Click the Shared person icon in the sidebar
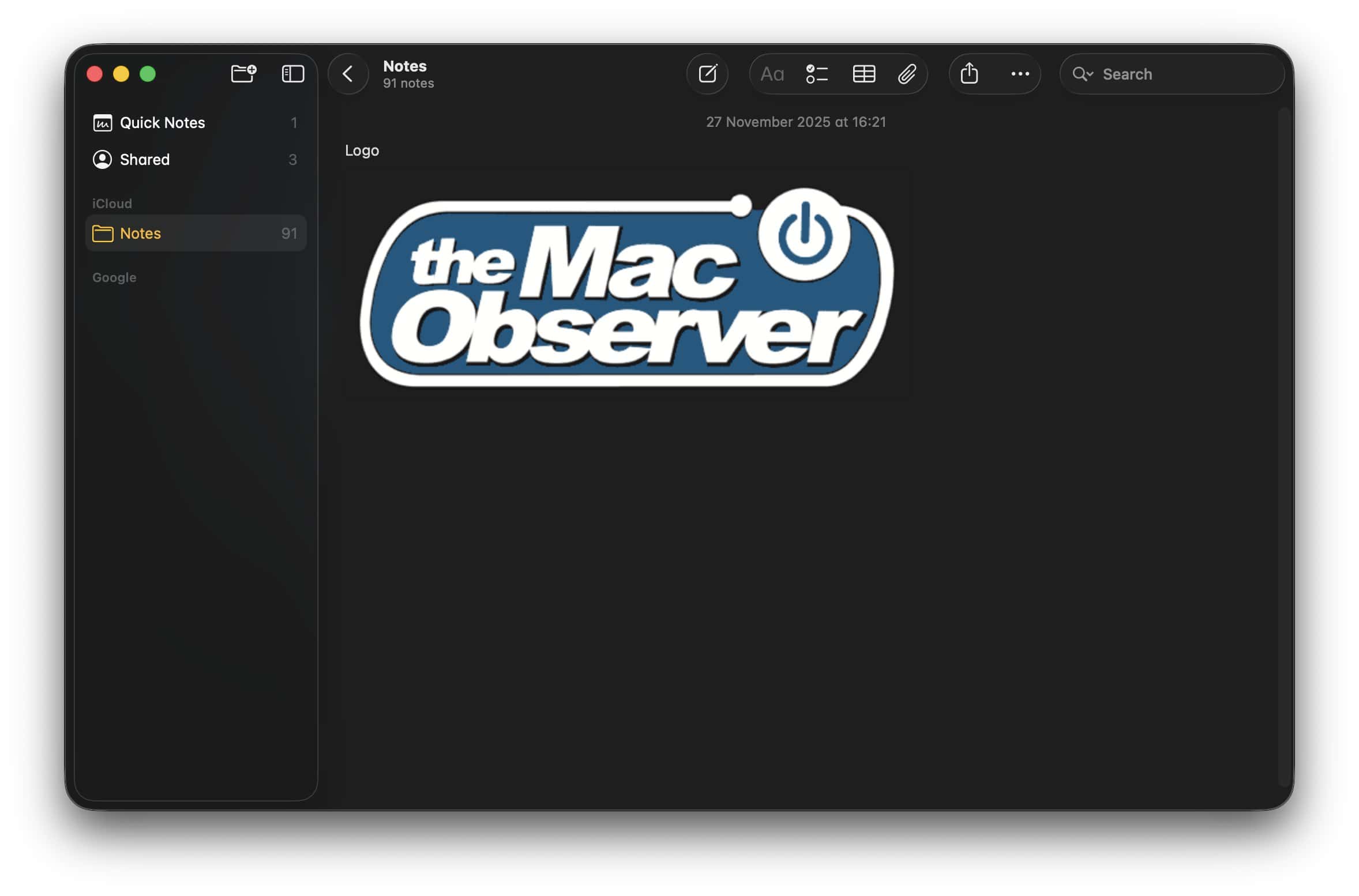1359x896 pixels. pyautogui.click(x=102, y=160)
